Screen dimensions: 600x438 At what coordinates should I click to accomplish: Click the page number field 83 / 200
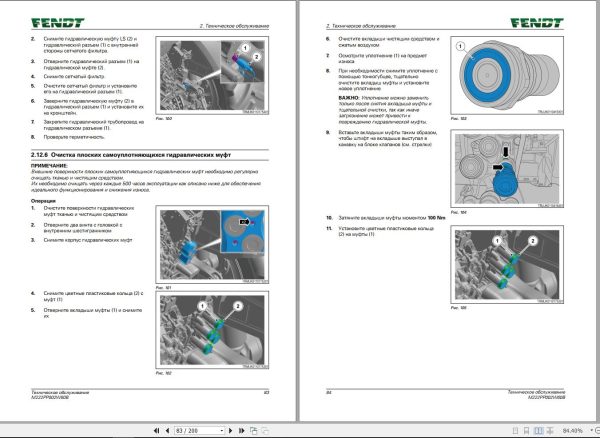197,431
